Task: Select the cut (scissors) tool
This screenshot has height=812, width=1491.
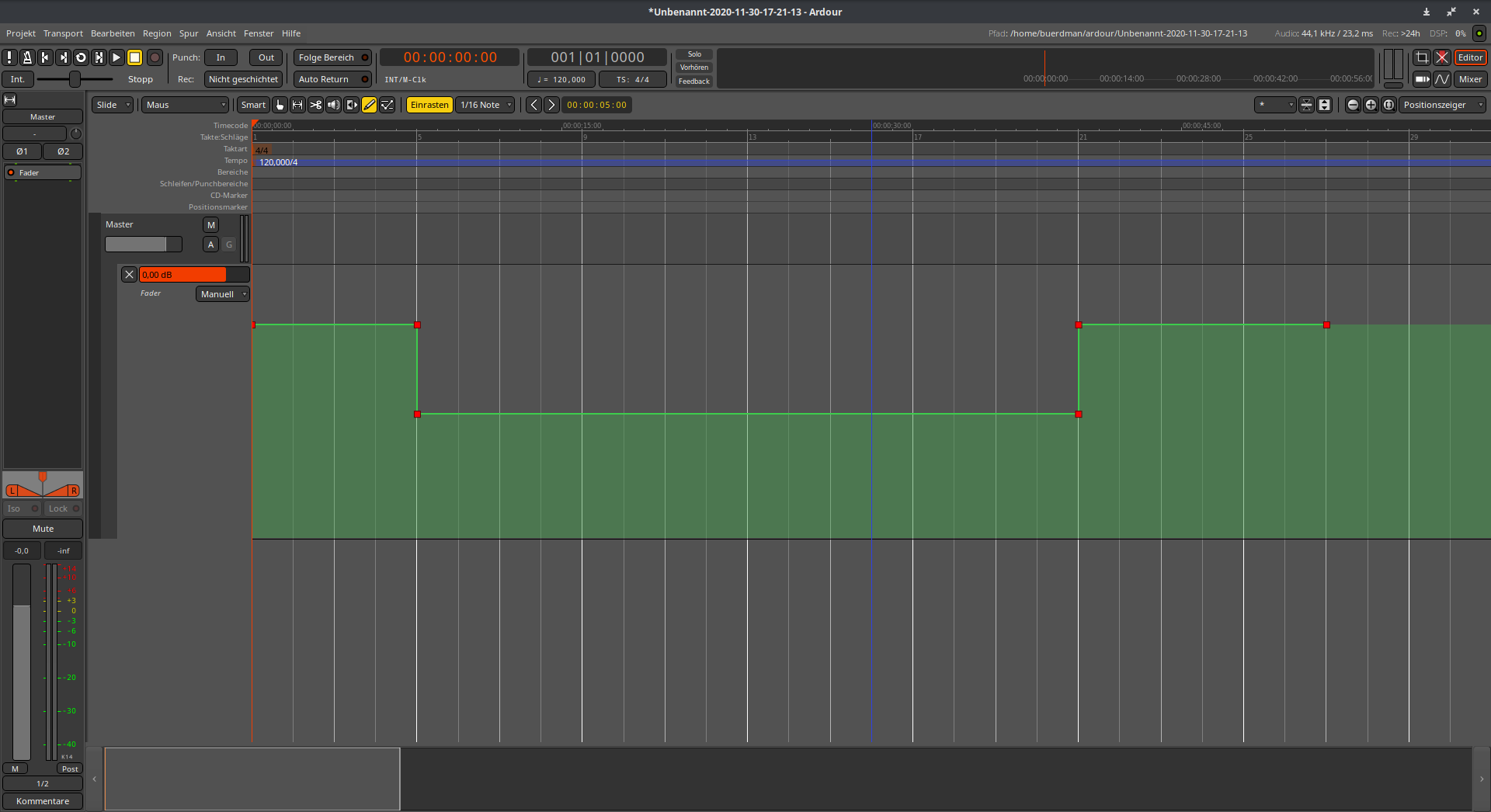Action: tap(315, 105)
